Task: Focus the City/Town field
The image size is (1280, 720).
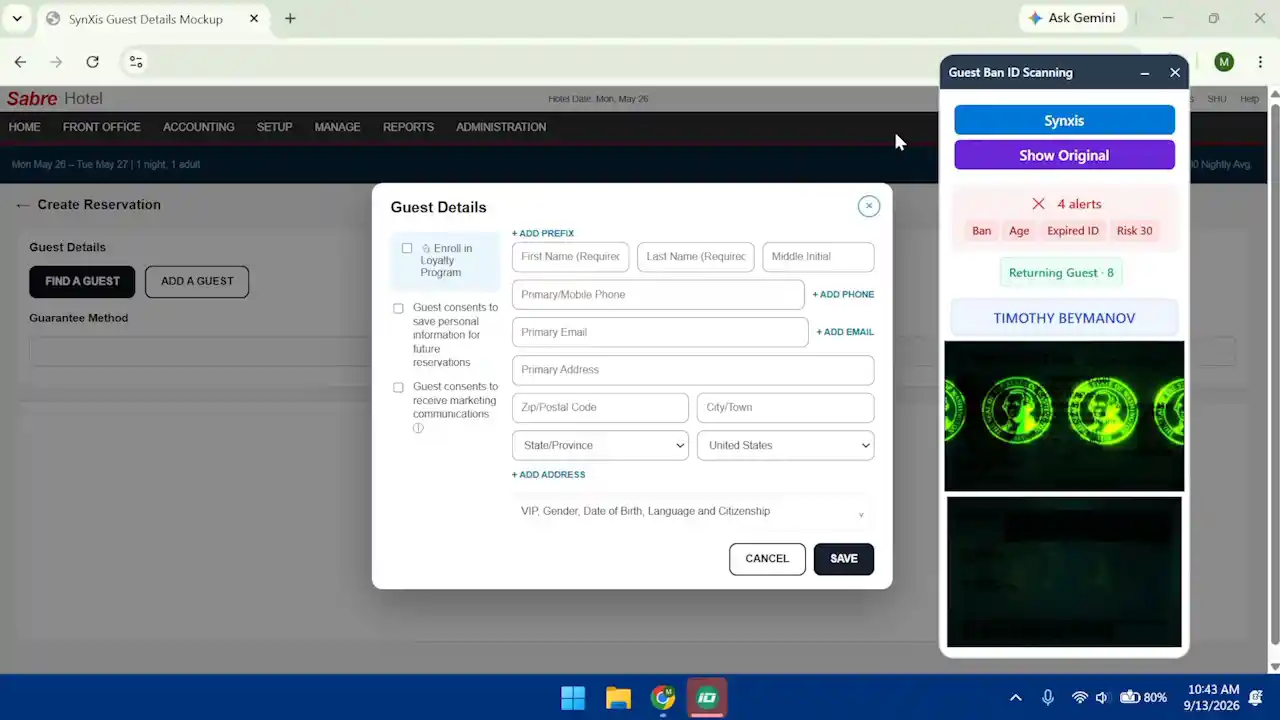Action: [x=785, y=408]
